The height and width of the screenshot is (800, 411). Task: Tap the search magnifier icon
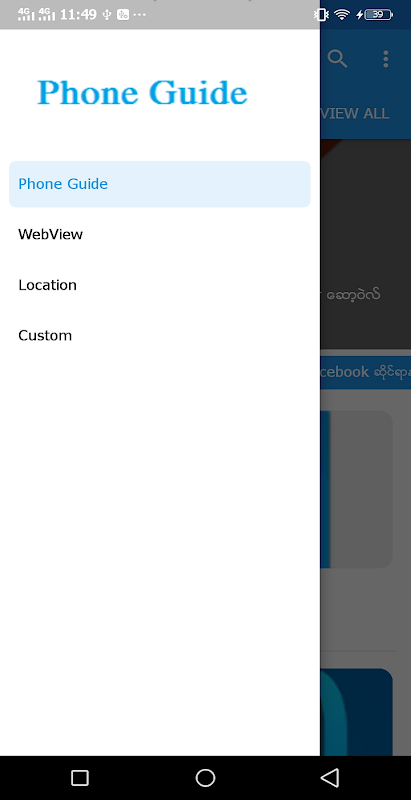[337, 59]
